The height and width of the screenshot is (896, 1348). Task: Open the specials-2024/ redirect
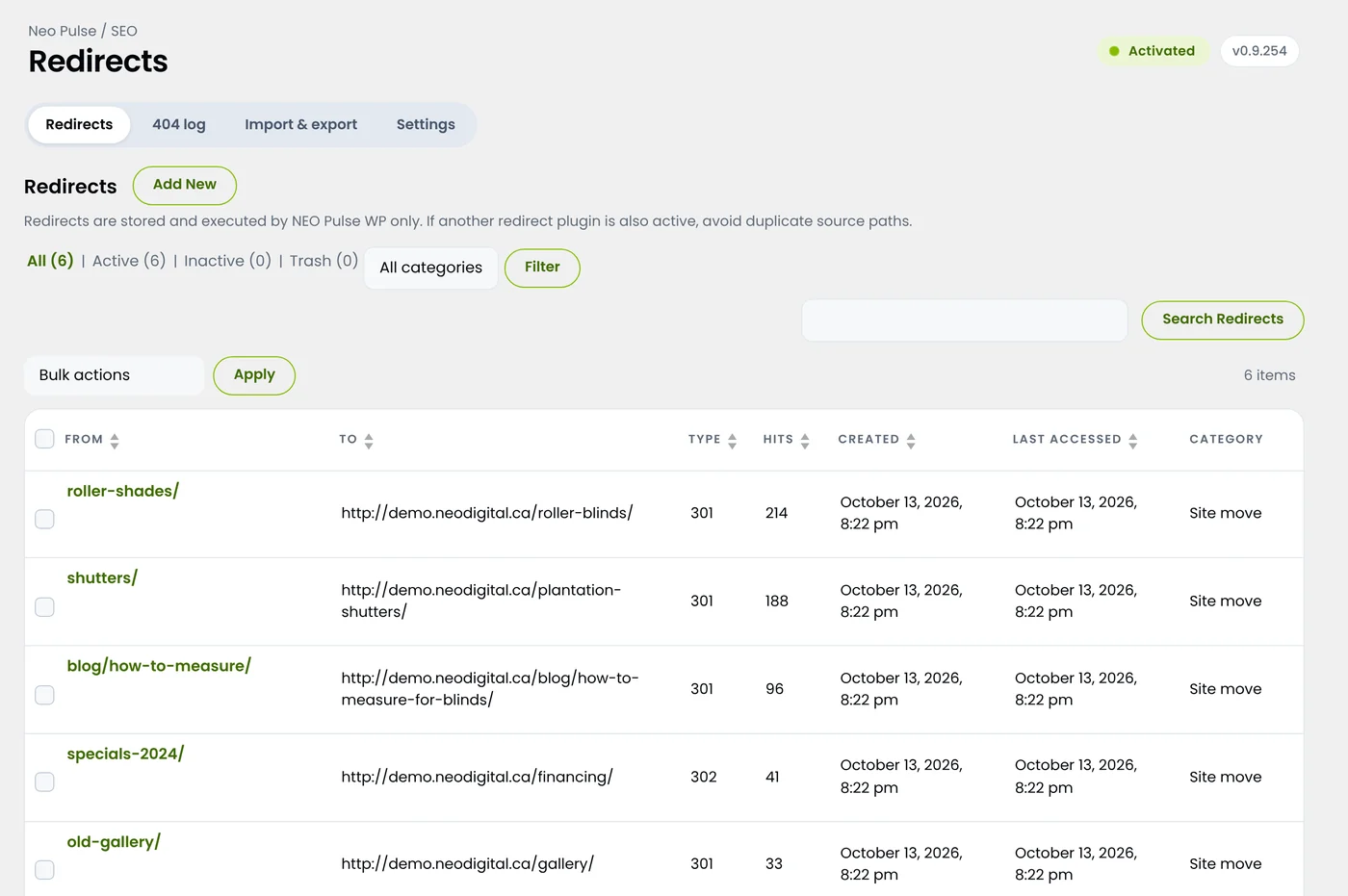pyautogui.click(x=125, y=754)
